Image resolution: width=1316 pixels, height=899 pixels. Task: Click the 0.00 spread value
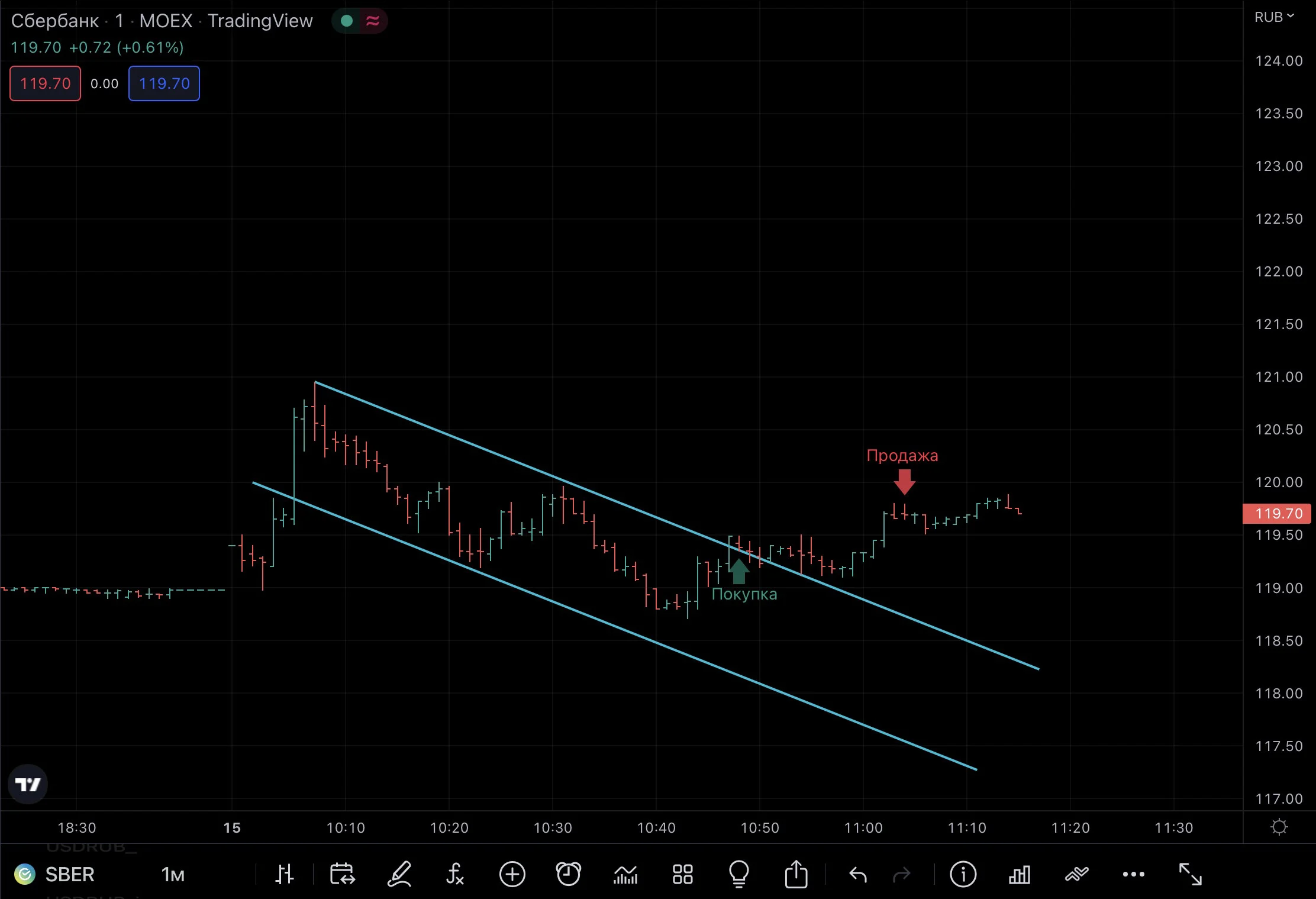(x=105, y=83)
